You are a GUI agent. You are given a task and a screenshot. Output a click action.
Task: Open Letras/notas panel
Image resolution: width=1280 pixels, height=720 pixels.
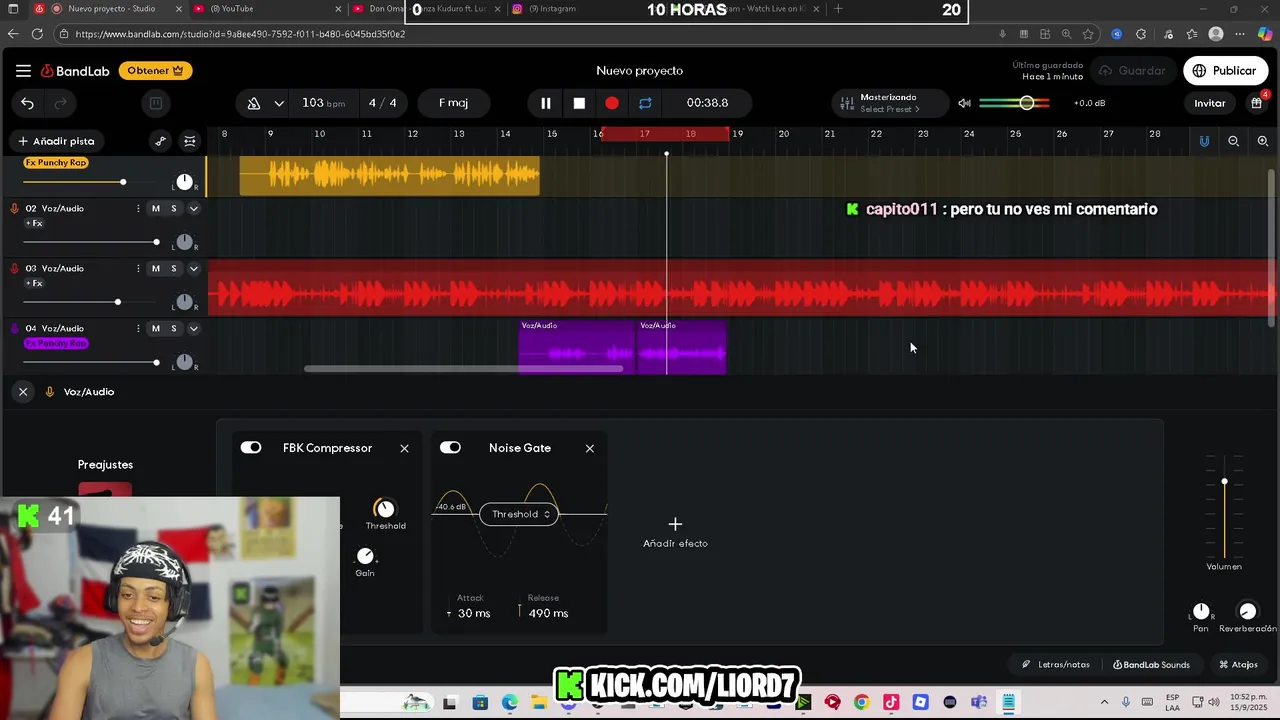coord(1056,665)
